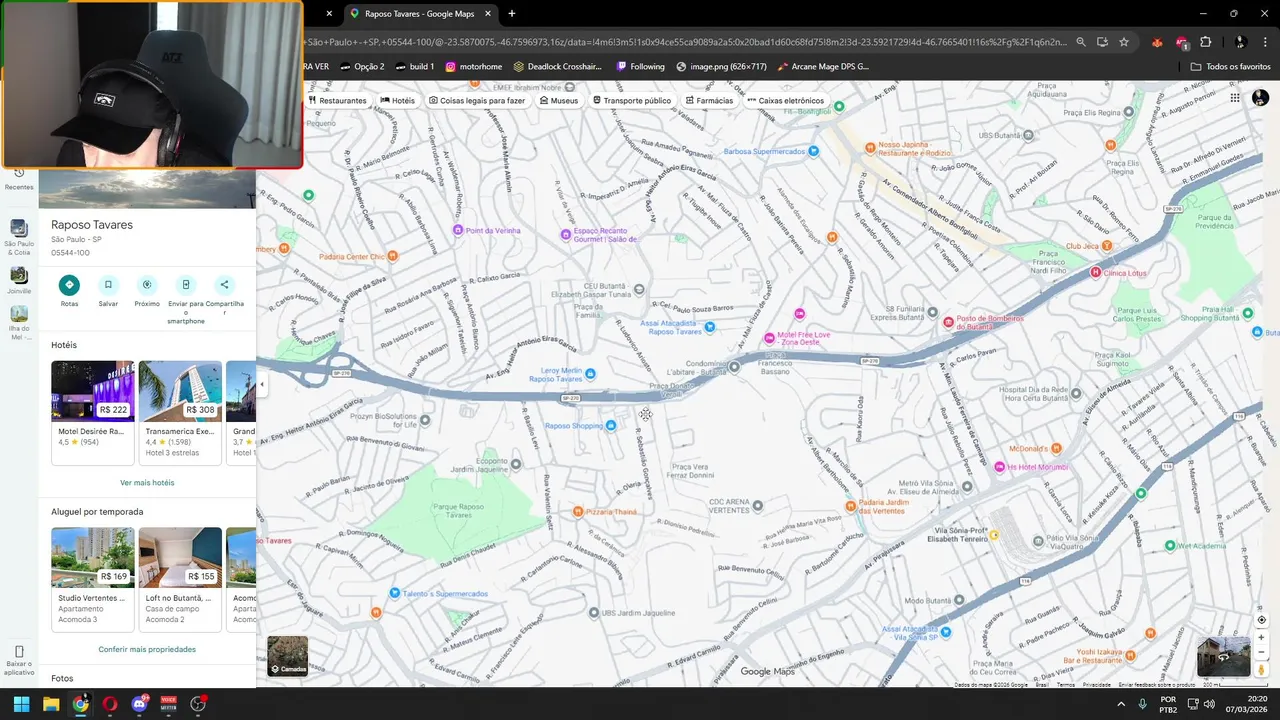Viewport: 1280px width, 720px height.
Task: Open the Joinville recent entry
Action: point(19,280)
